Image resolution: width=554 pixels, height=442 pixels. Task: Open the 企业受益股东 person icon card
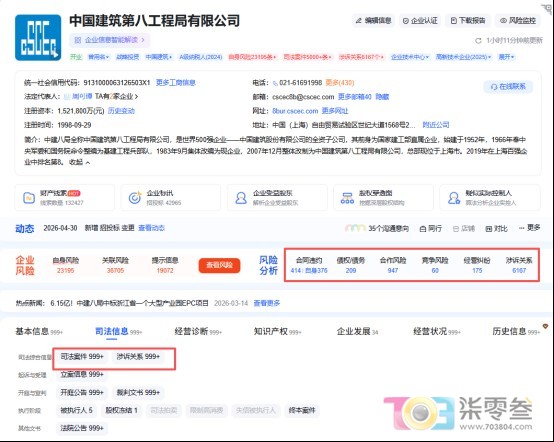pyautogui.click(x=277, y=198)
